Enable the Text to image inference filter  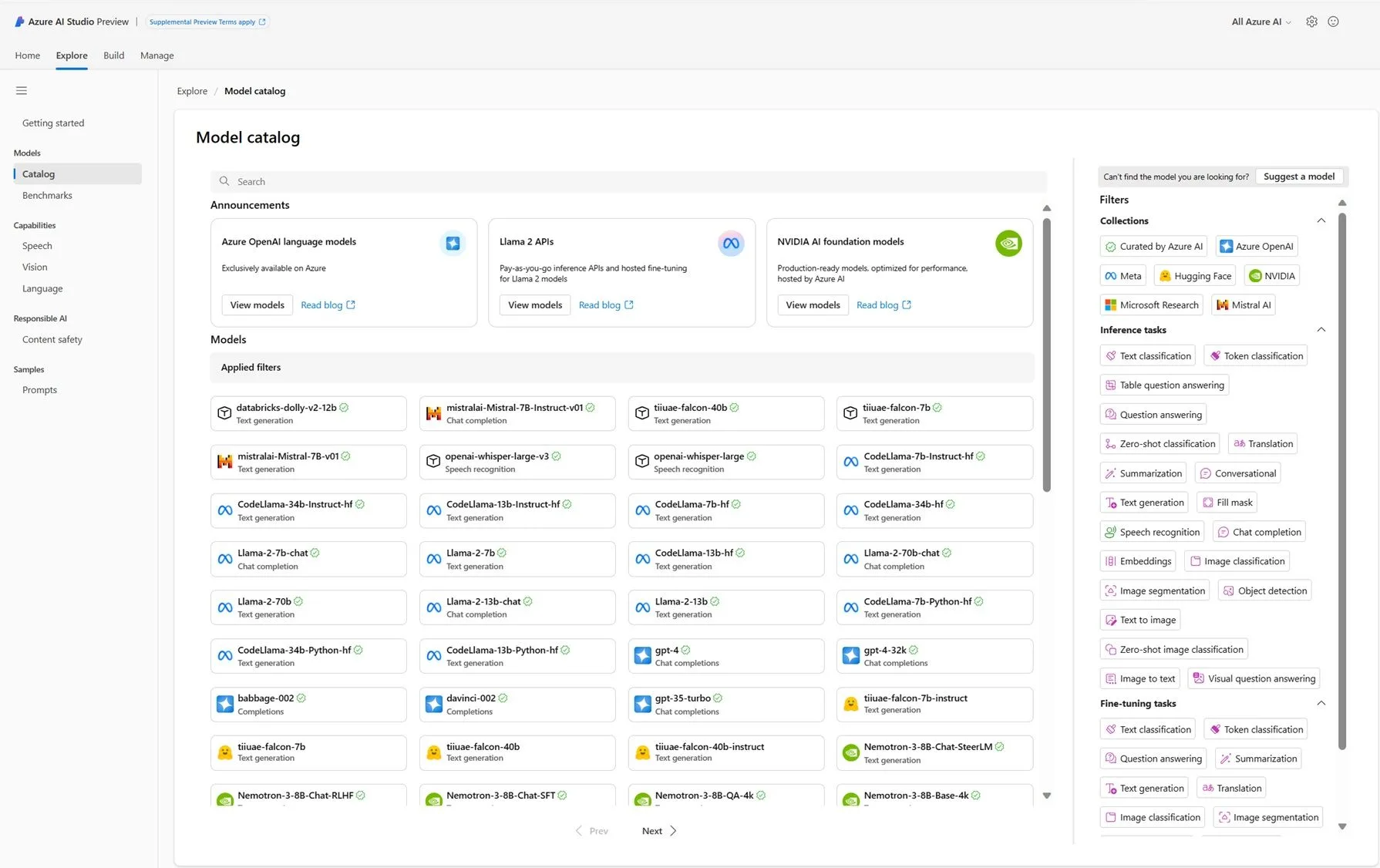click(1140, 620)
